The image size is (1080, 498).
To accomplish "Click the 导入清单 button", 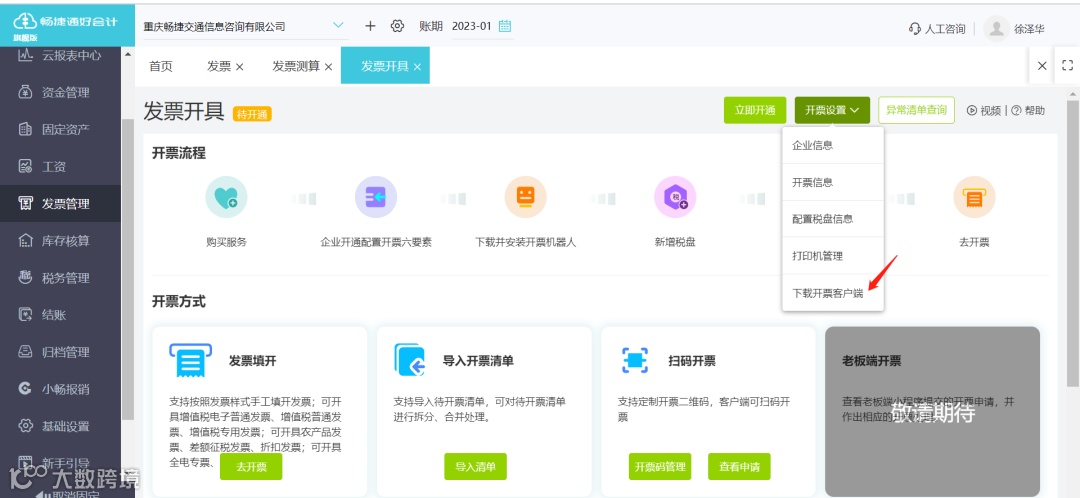I will coord(475,466).
